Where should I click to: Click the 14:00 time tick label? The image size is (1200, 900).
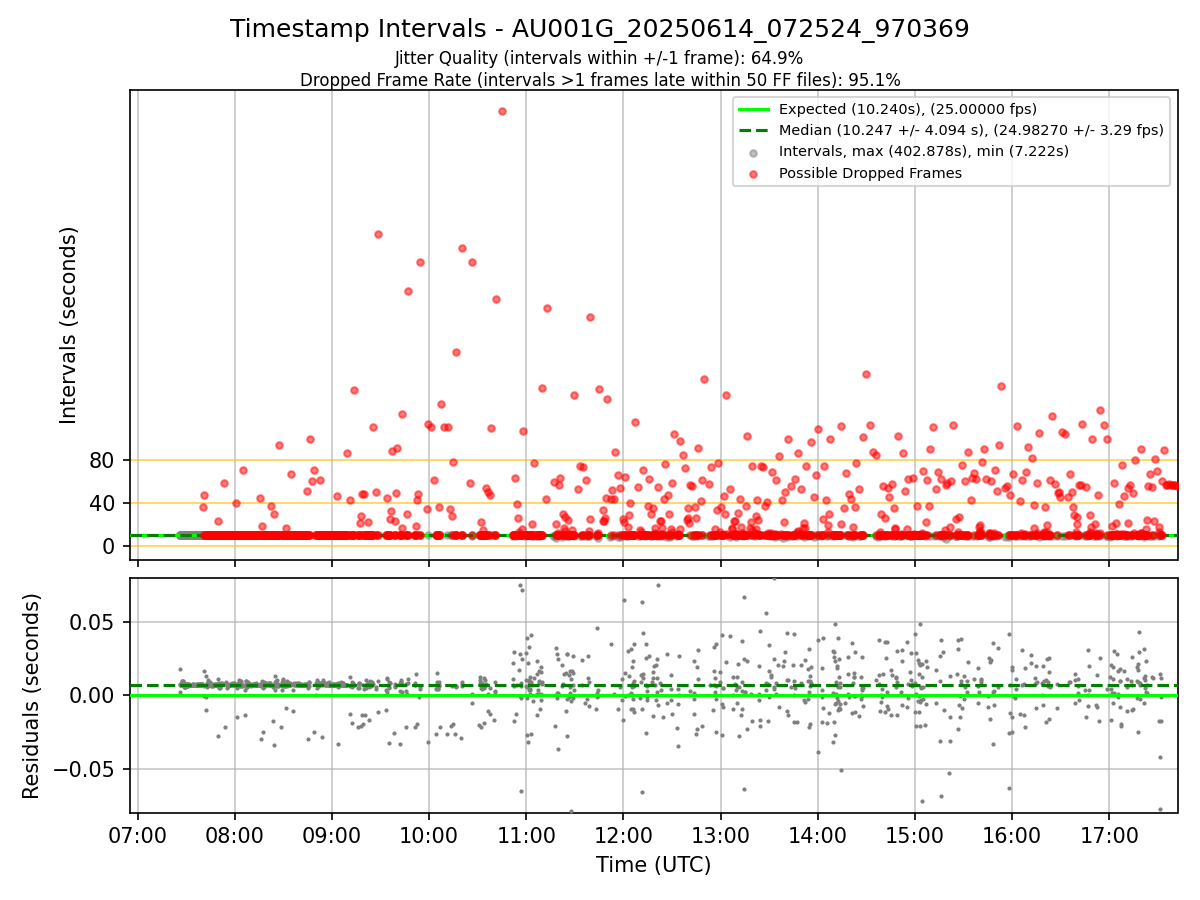pyautogui.click(x=817, y=833)
